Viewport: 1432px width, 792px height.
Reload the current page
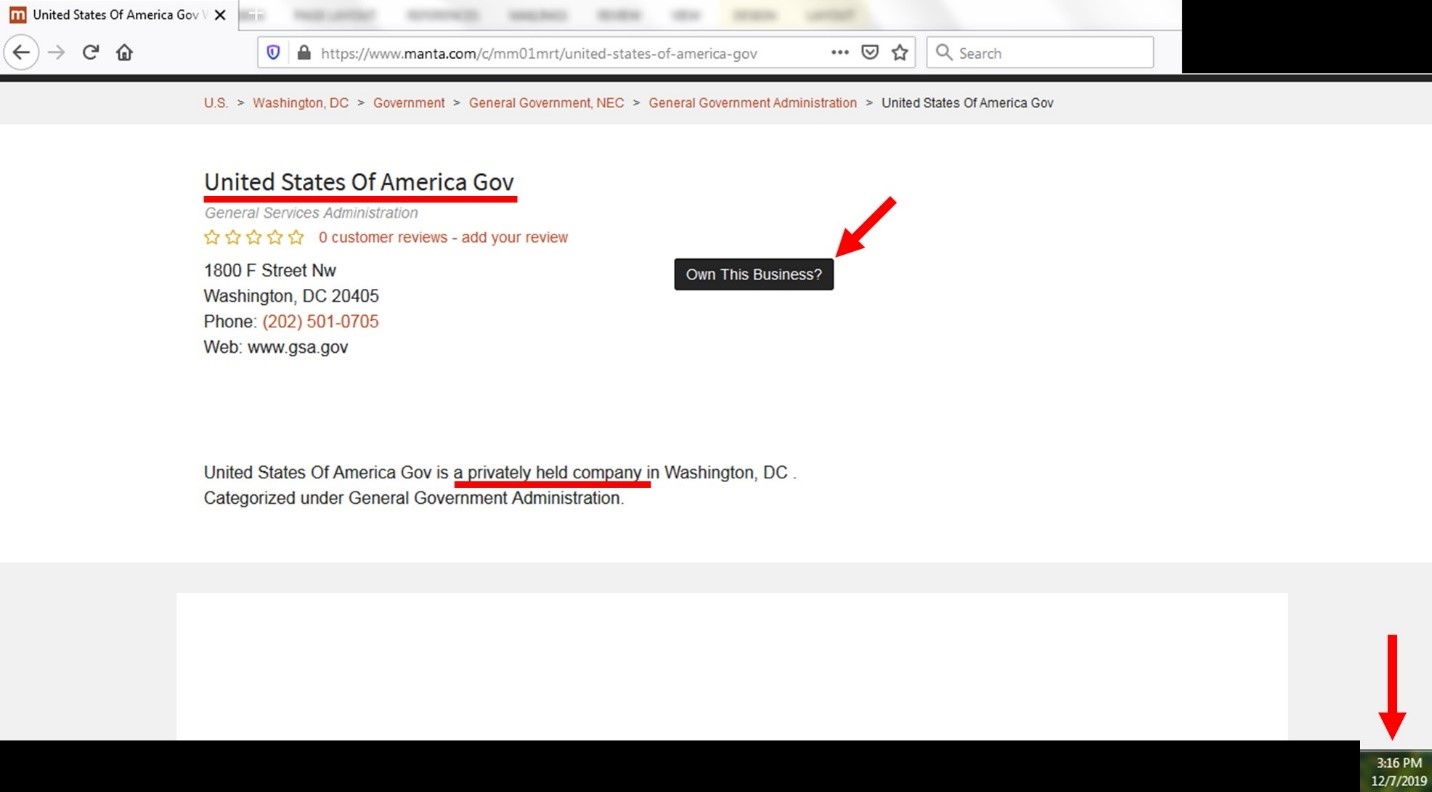click(x=91, y=53)
